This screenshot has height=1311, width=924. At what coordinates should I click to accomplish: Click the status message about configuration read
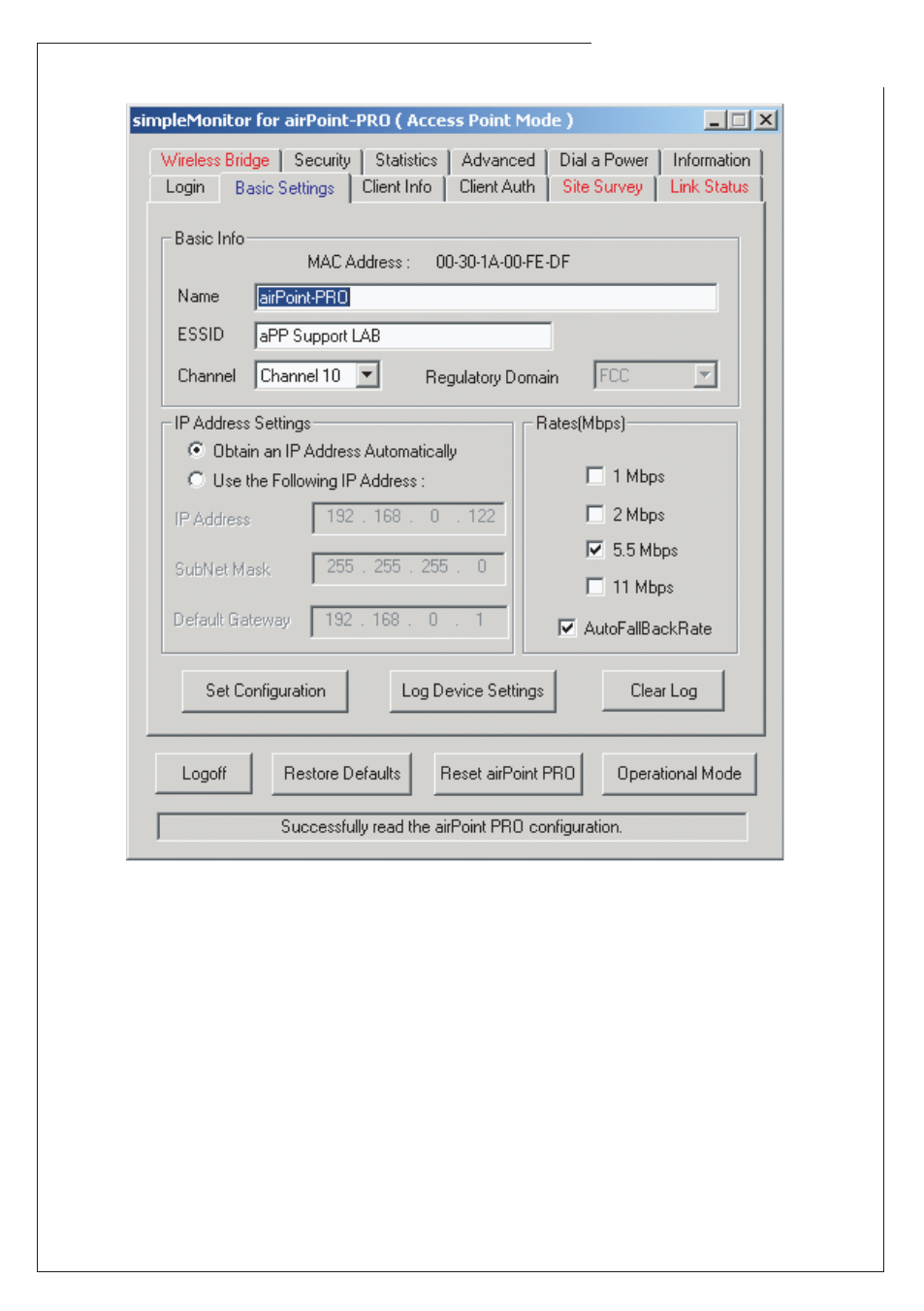pos(452,827)
